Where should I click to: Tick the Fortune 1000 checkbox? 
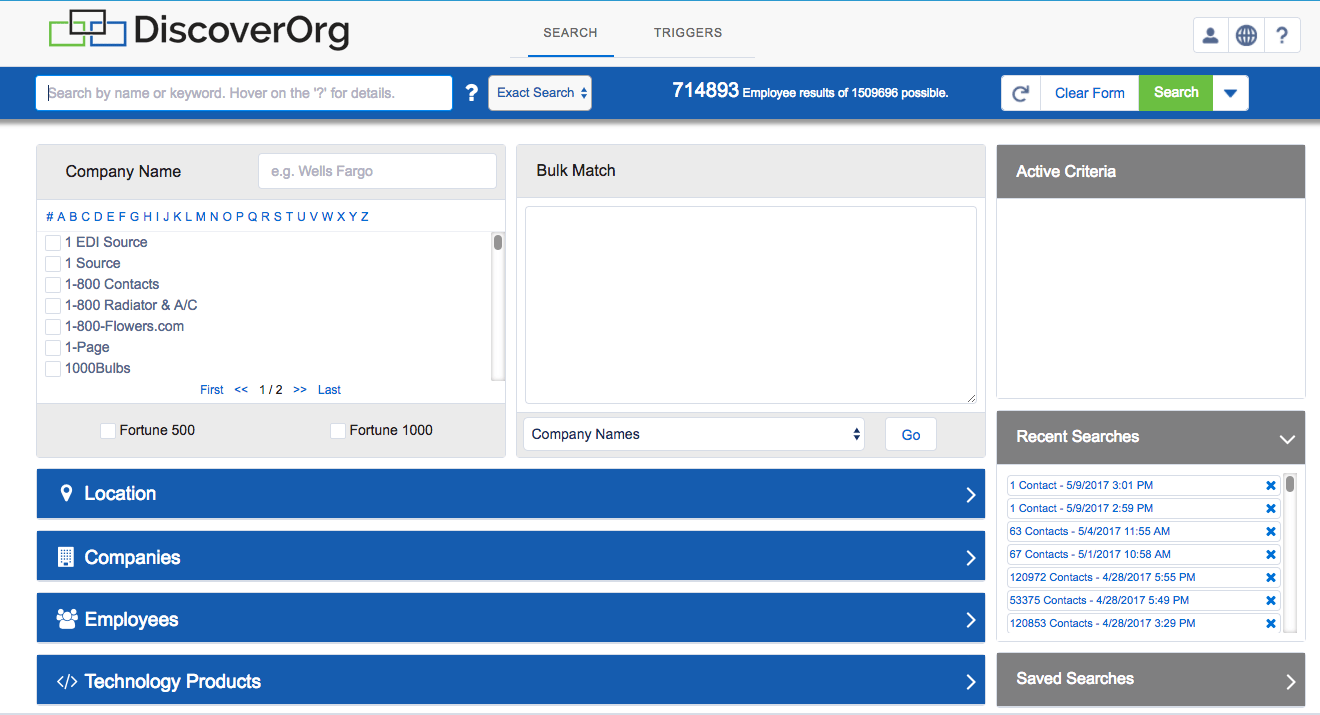coord(338,431)
